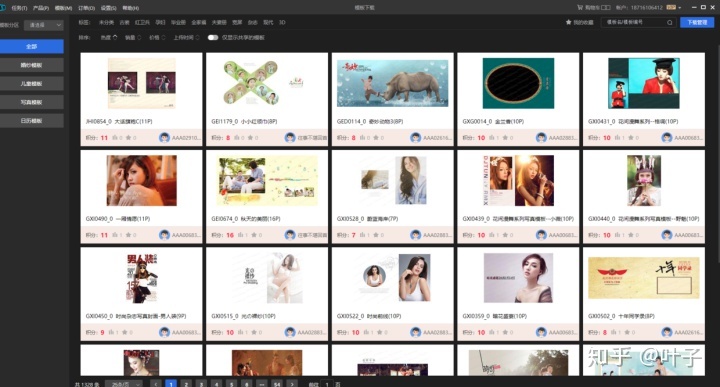Go to next page with right chevron

pos(292,384)
